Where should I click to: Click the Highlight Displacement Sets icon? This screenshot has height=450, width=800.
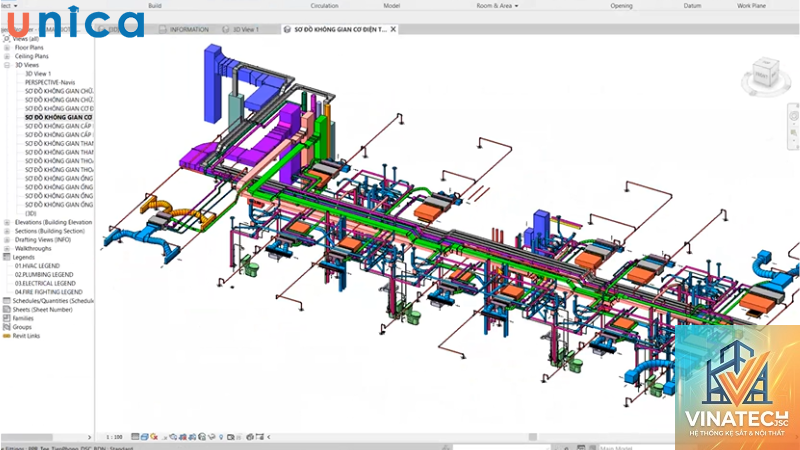pos(250,437)
